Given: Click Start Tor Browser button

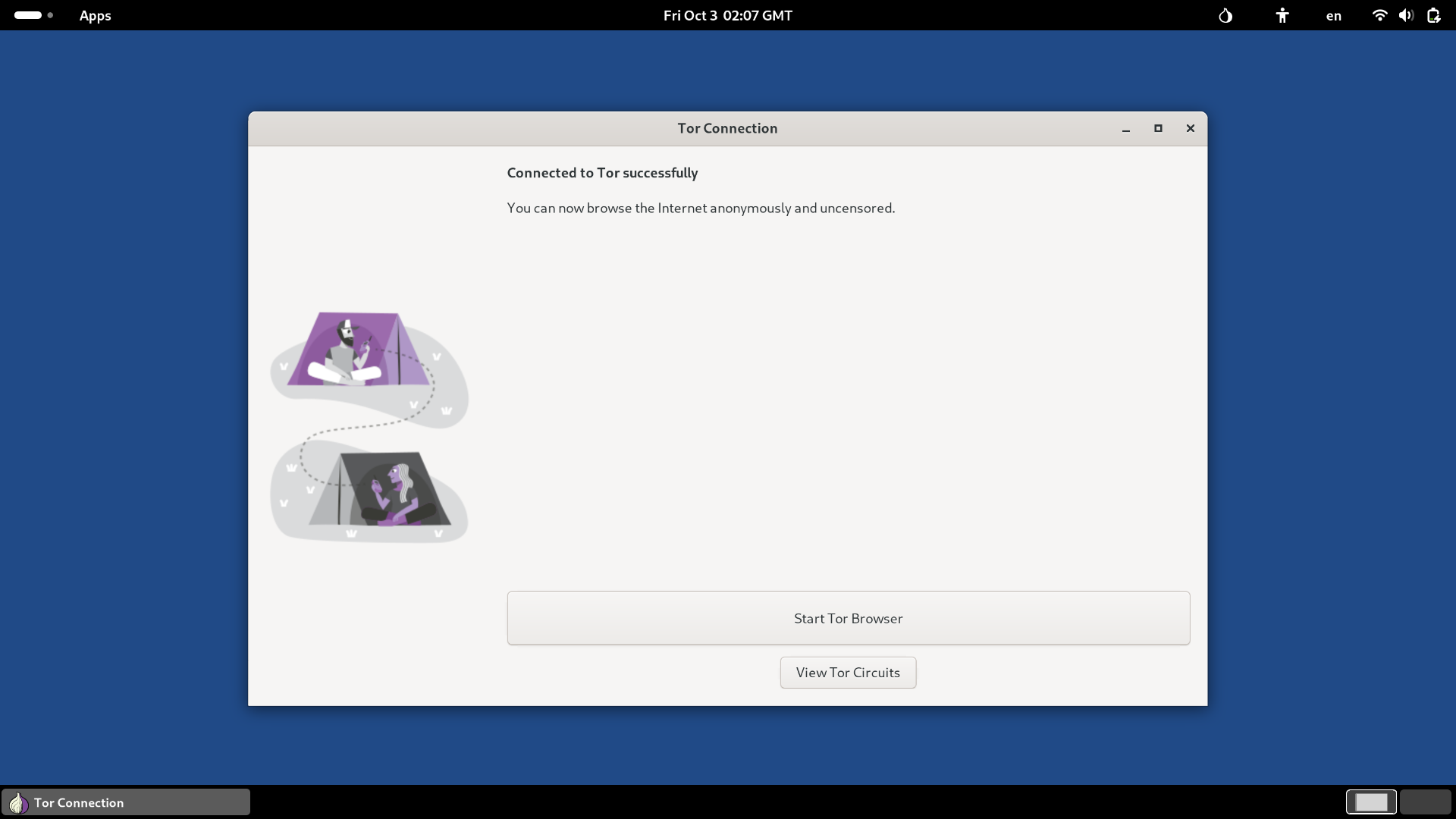Looking at the screenshot, I should 848,618.
